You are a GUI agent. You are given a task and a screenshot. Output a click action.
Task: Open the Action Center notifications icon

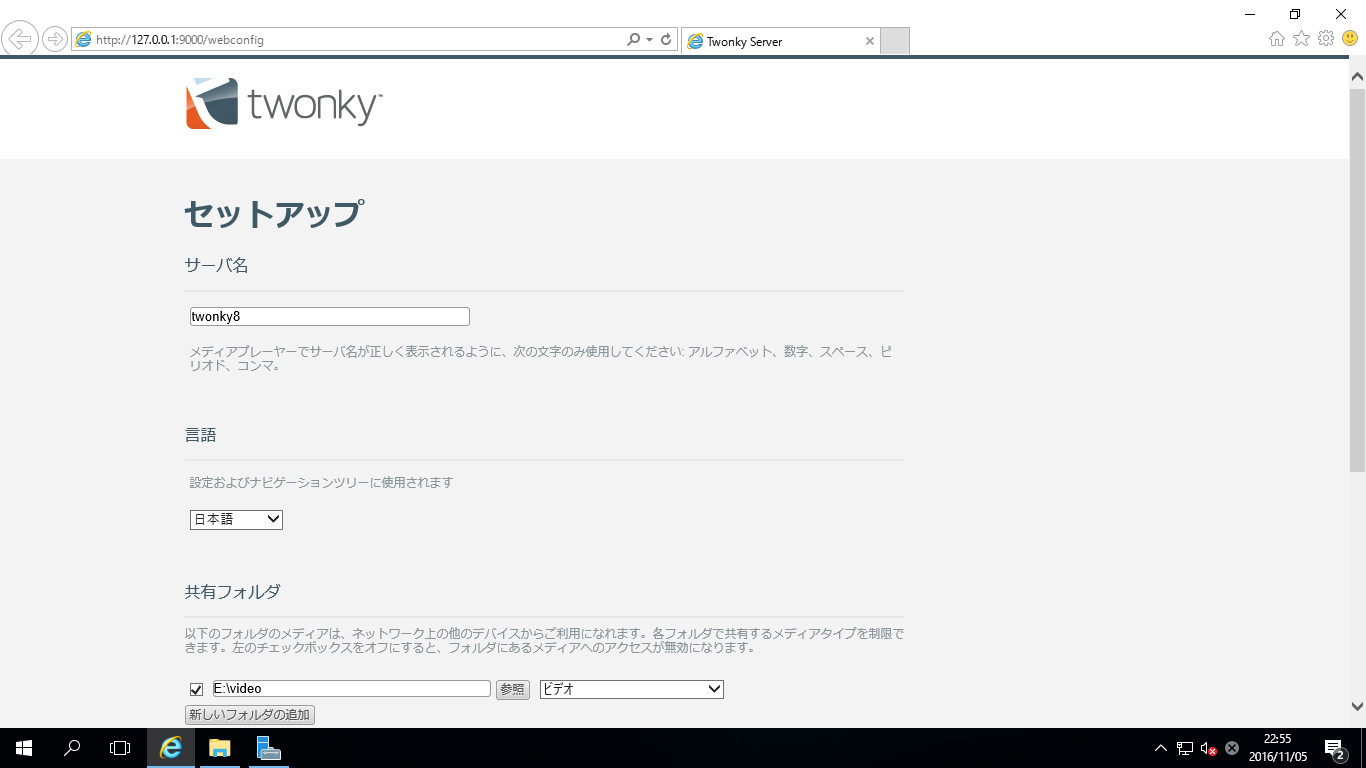(1335, 748)
